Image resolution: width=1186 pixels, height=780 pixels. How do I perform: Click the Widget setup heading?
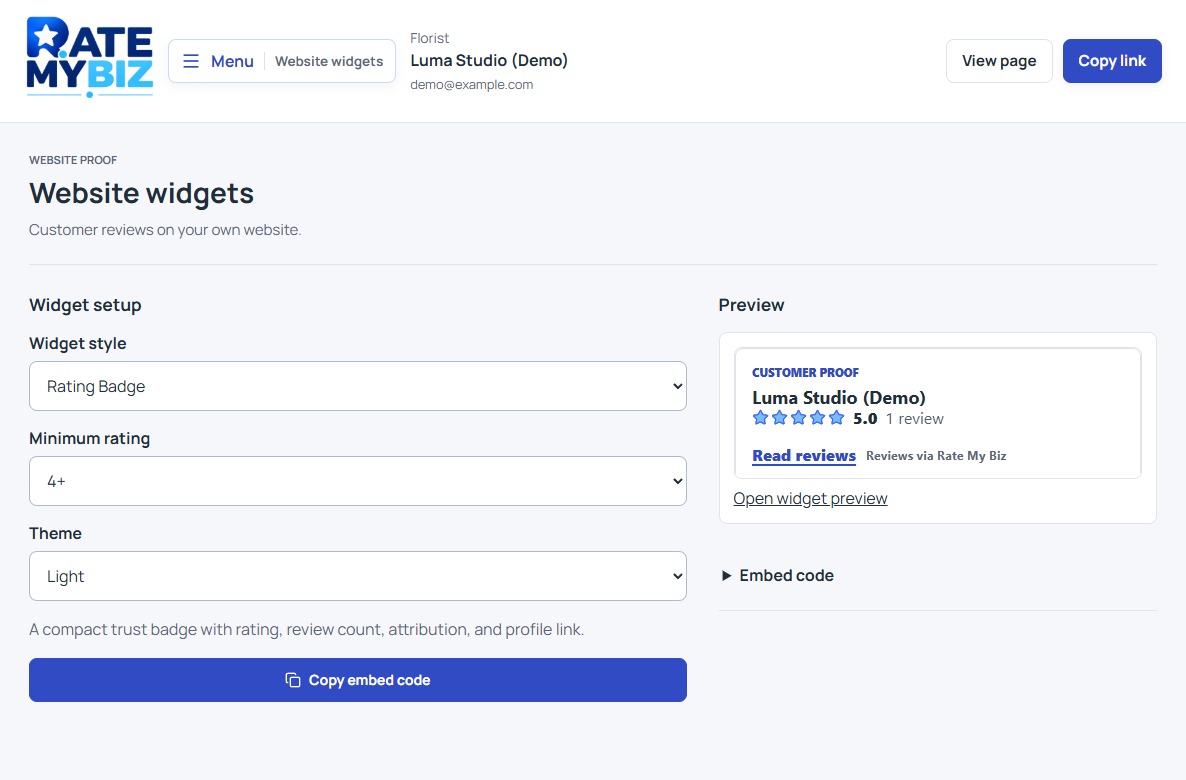(85, 305)
